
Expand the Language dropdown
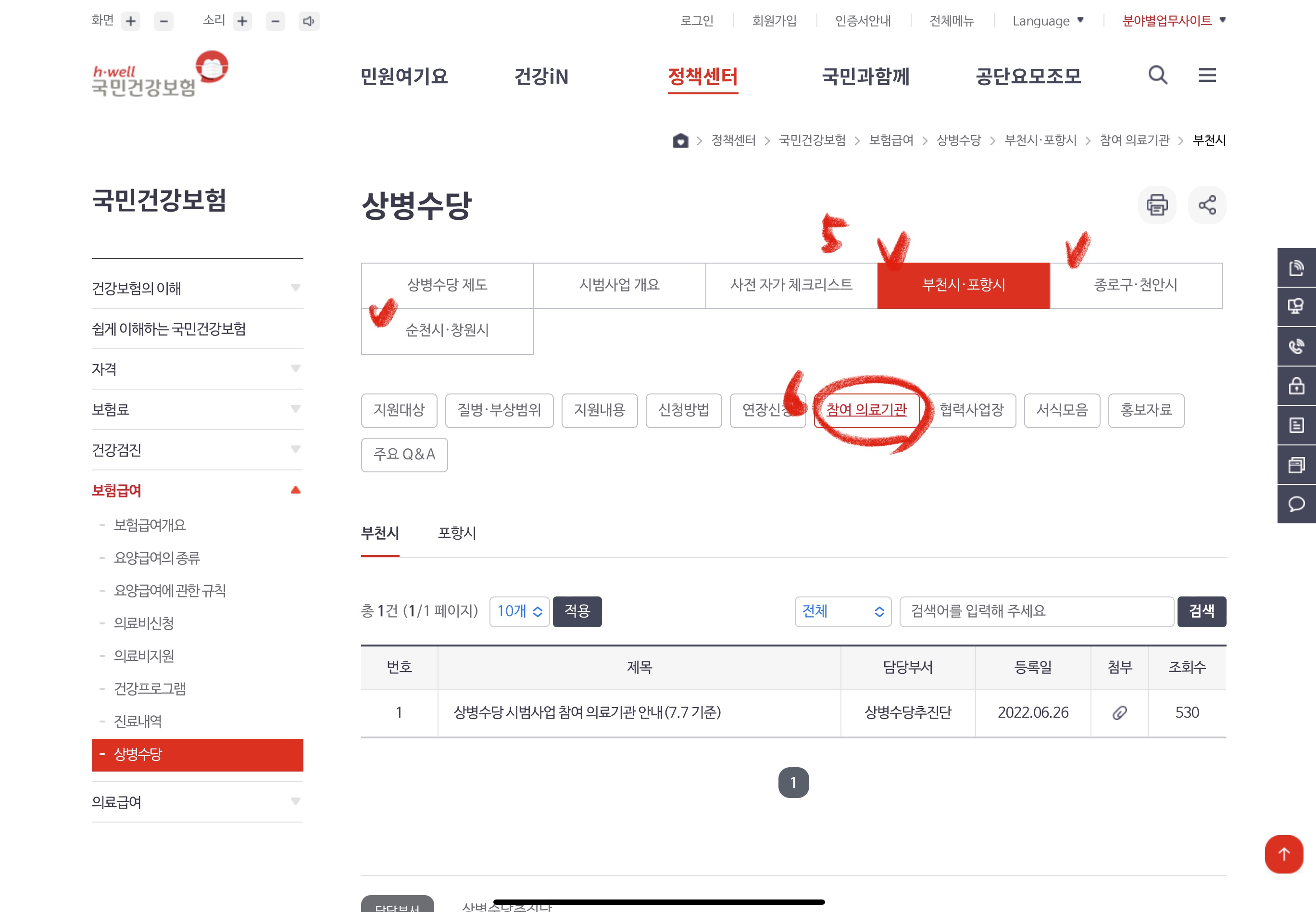coord(1048,21)
